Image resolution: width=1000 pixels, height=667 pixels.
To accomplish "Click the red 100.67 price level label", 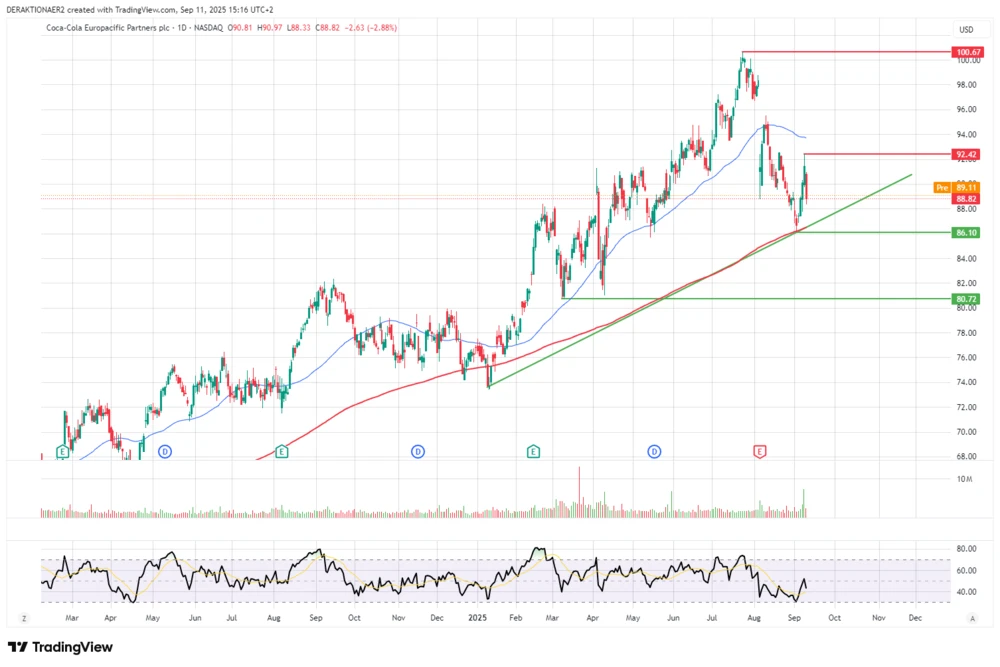I will 966,52.
